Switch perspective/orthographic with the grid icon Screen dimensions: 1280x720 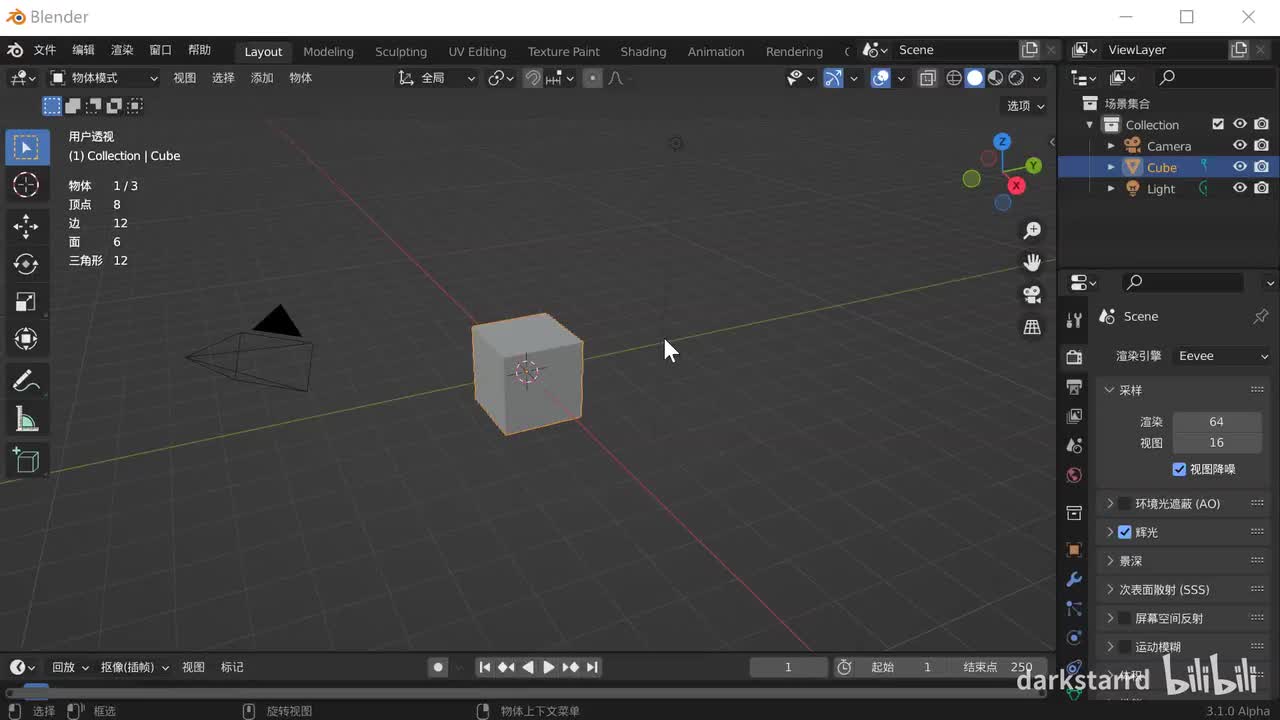[x=1032, y=327]
